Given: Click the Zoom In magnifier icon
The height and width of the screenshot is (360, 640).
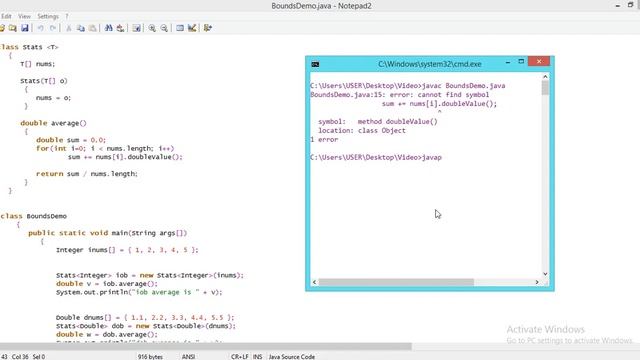Looking at the screenshot, I should [x=152, y=28].
